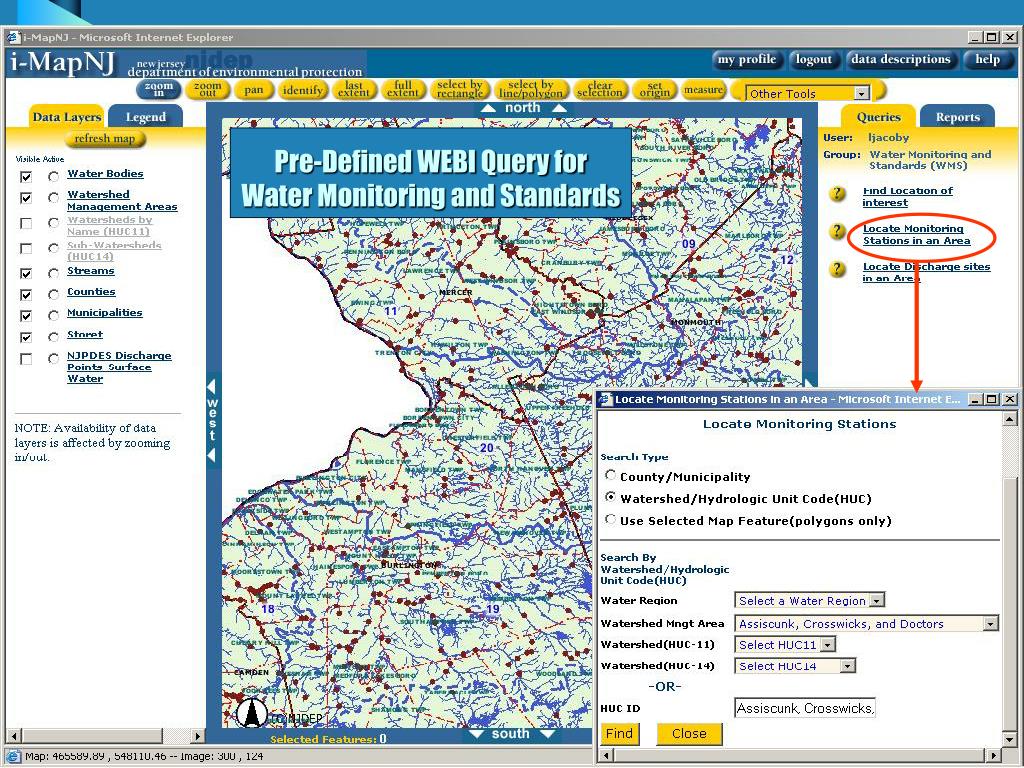Zoom map to full extent
This screenshot has height=768, width=1024.
pyautogui.click(x=402, y=89)
